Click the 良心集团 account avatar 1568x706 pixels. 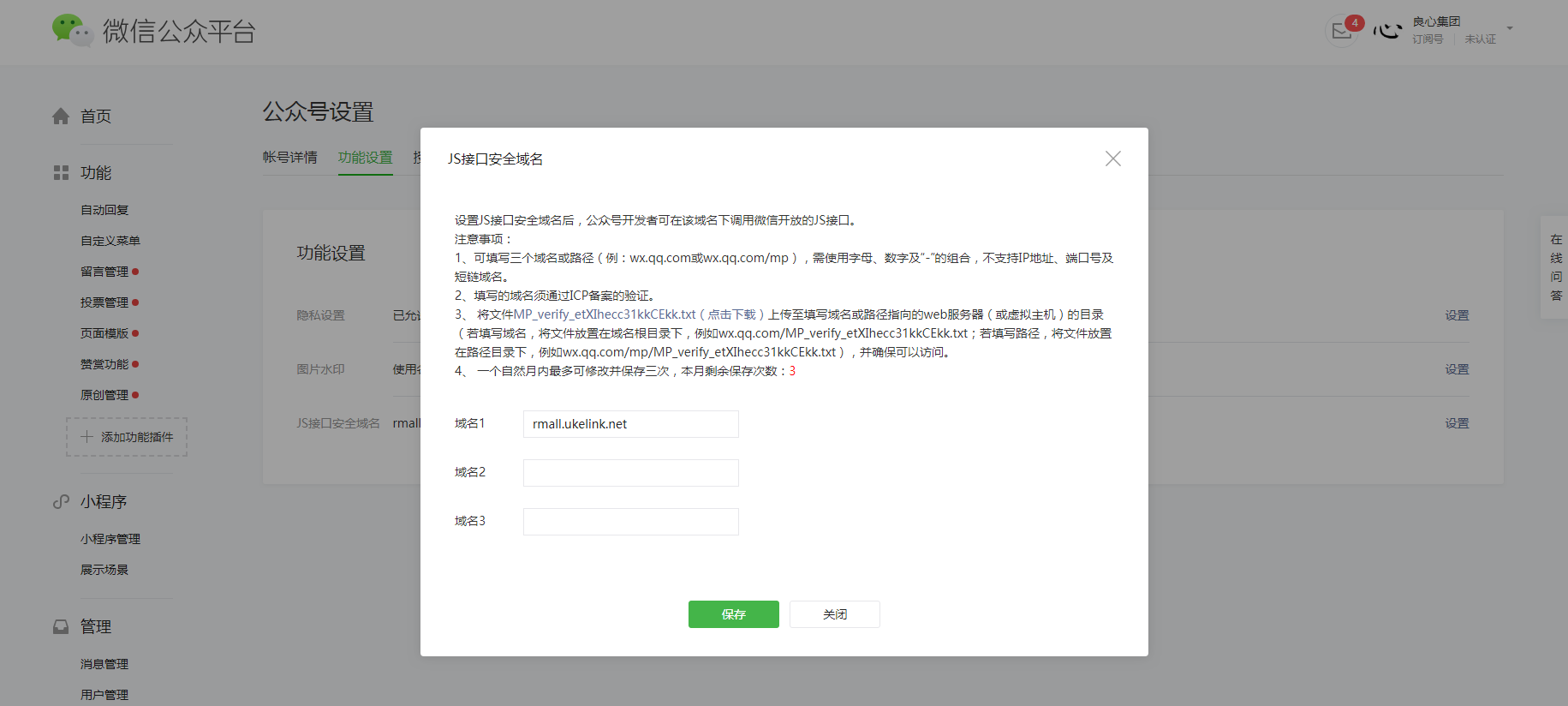pyautogui.click(x=1387, y=30)
